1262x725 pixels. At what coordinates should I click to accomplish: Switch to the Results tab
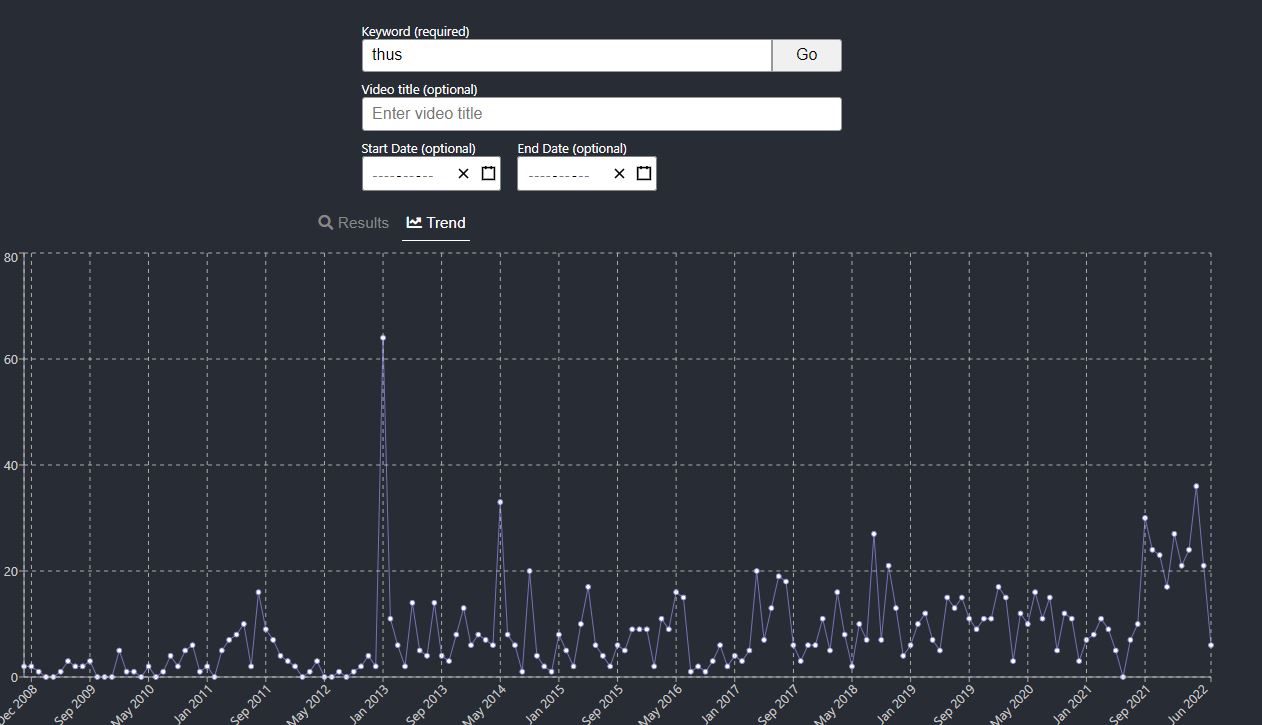point(353,223)
